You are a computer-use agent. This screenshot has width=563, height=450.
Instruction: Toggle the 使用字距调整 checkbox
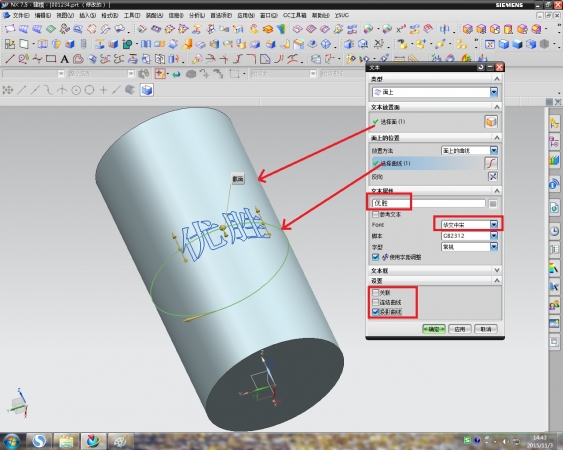pyautogui.click(x=376, y=257)
